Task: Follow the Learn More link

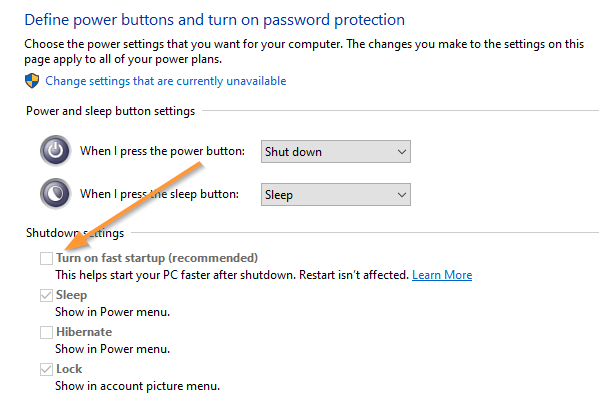Action: point(442,275)
